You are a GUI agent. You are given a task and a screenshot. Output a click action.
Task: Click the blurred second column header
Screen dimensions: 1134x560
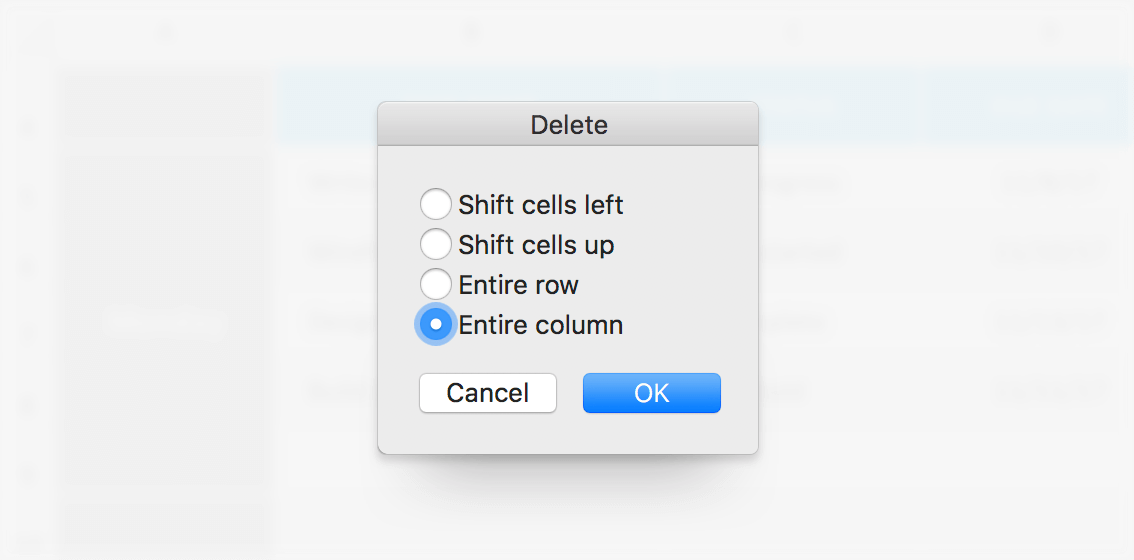(470, 33)
